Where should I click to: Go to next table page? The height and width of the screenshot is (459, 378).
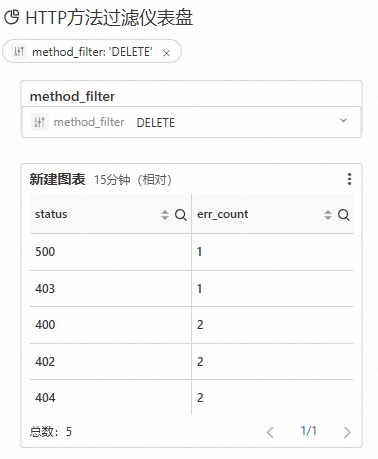click(347, 432)
